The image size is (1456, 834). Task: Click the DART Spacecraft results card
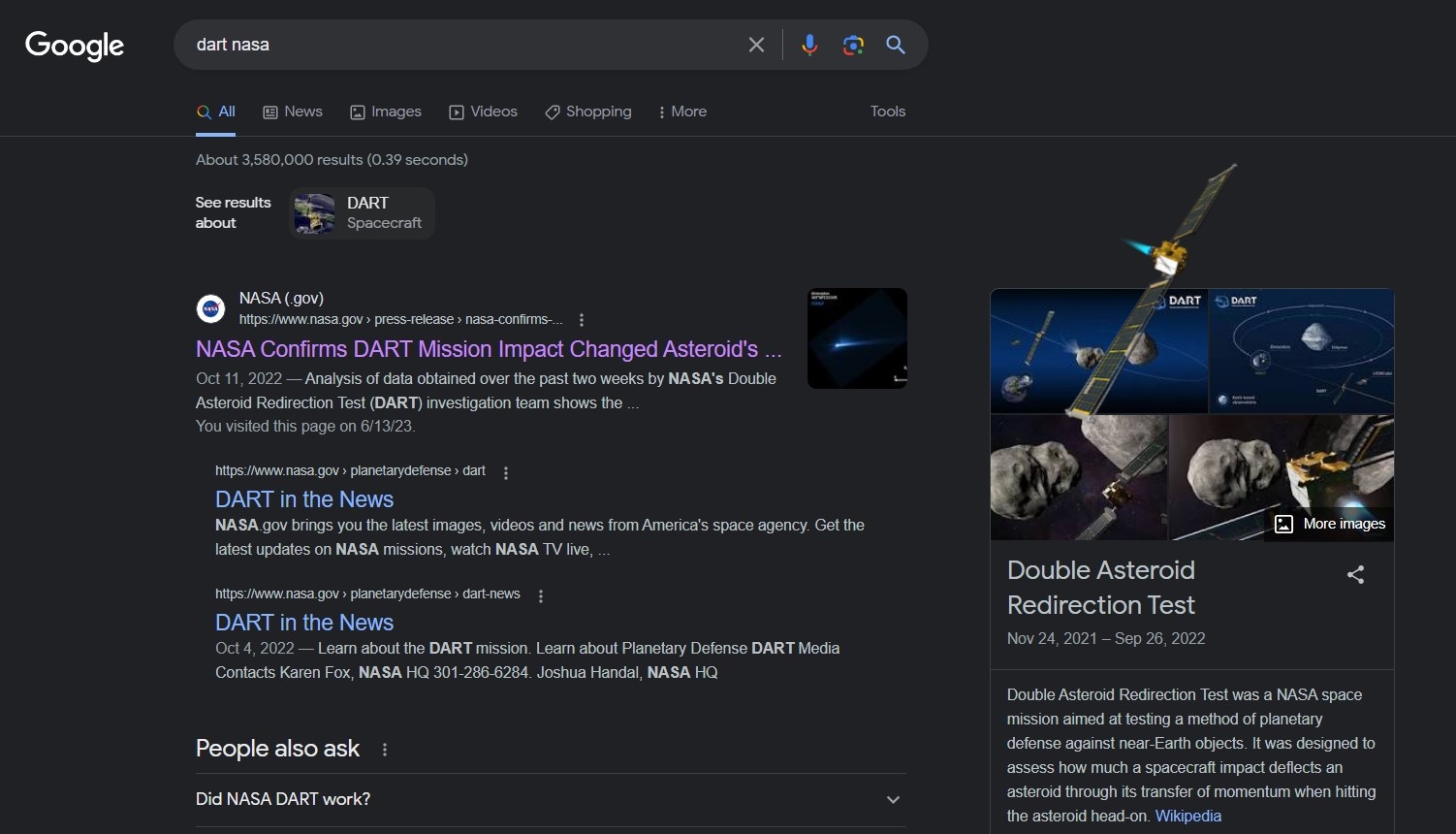(x=361, y=212)
